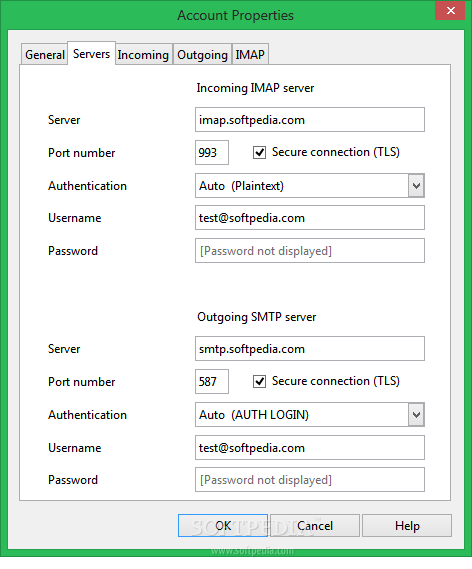Viewport: 472px width, 569px height.
Task: Click the "Incoming IMAP server" heading
Action: [255, 88]
